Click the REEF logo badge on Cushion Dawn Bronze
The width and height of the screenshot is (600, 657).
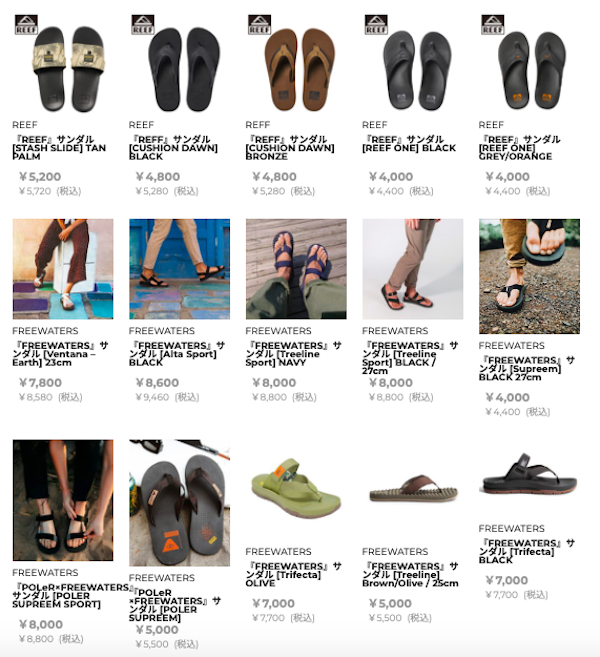coord(259,24)
